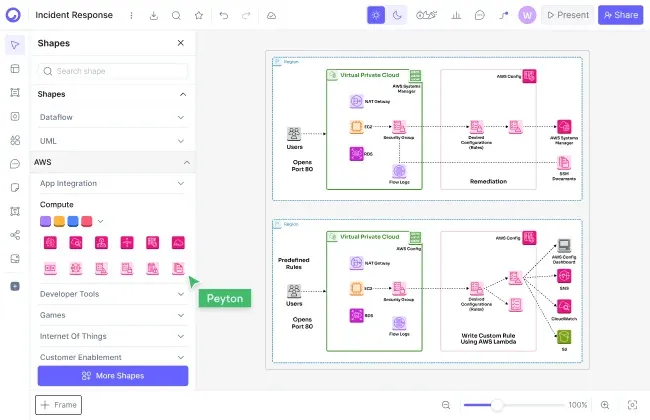
Task: Select the red color swatch
Action: [x=87, y=221]
